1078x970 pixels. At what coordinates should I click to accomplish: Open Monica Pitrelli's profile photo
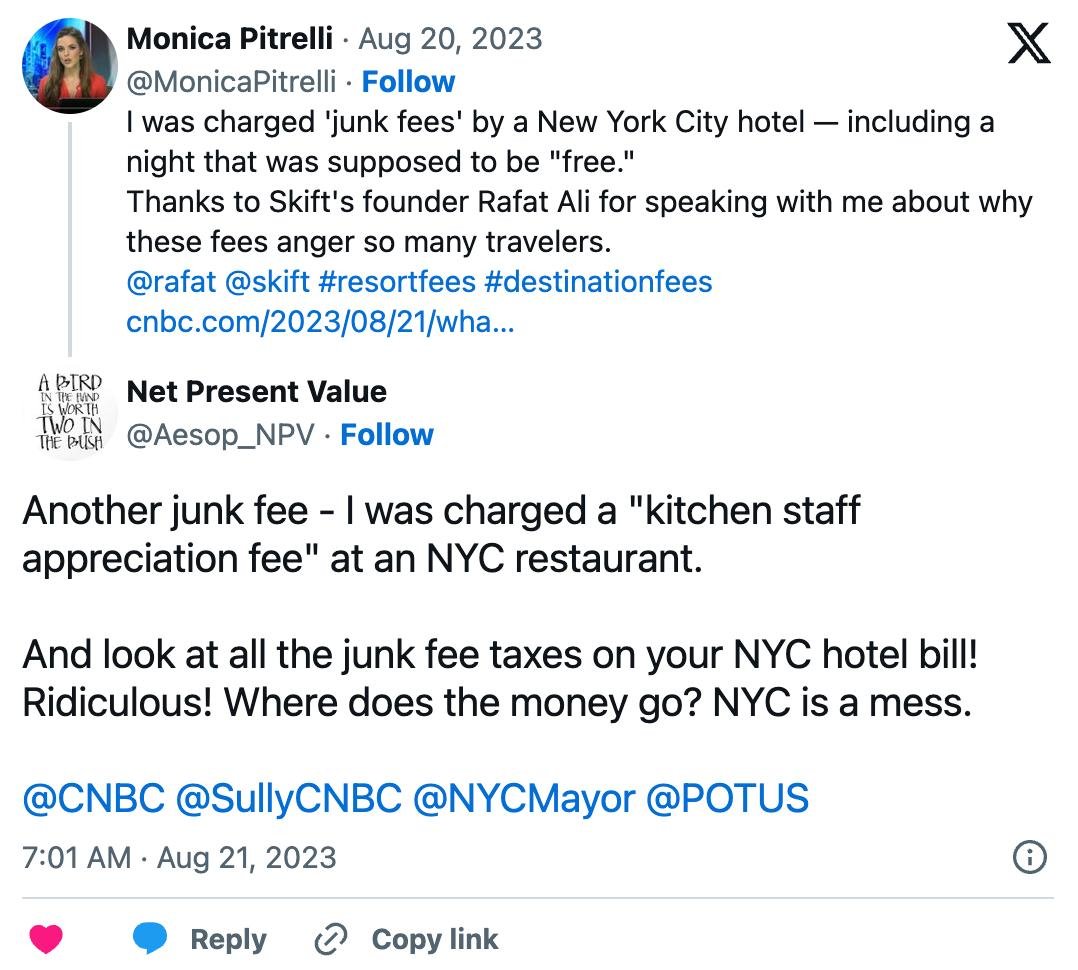[x=69, y=65]
